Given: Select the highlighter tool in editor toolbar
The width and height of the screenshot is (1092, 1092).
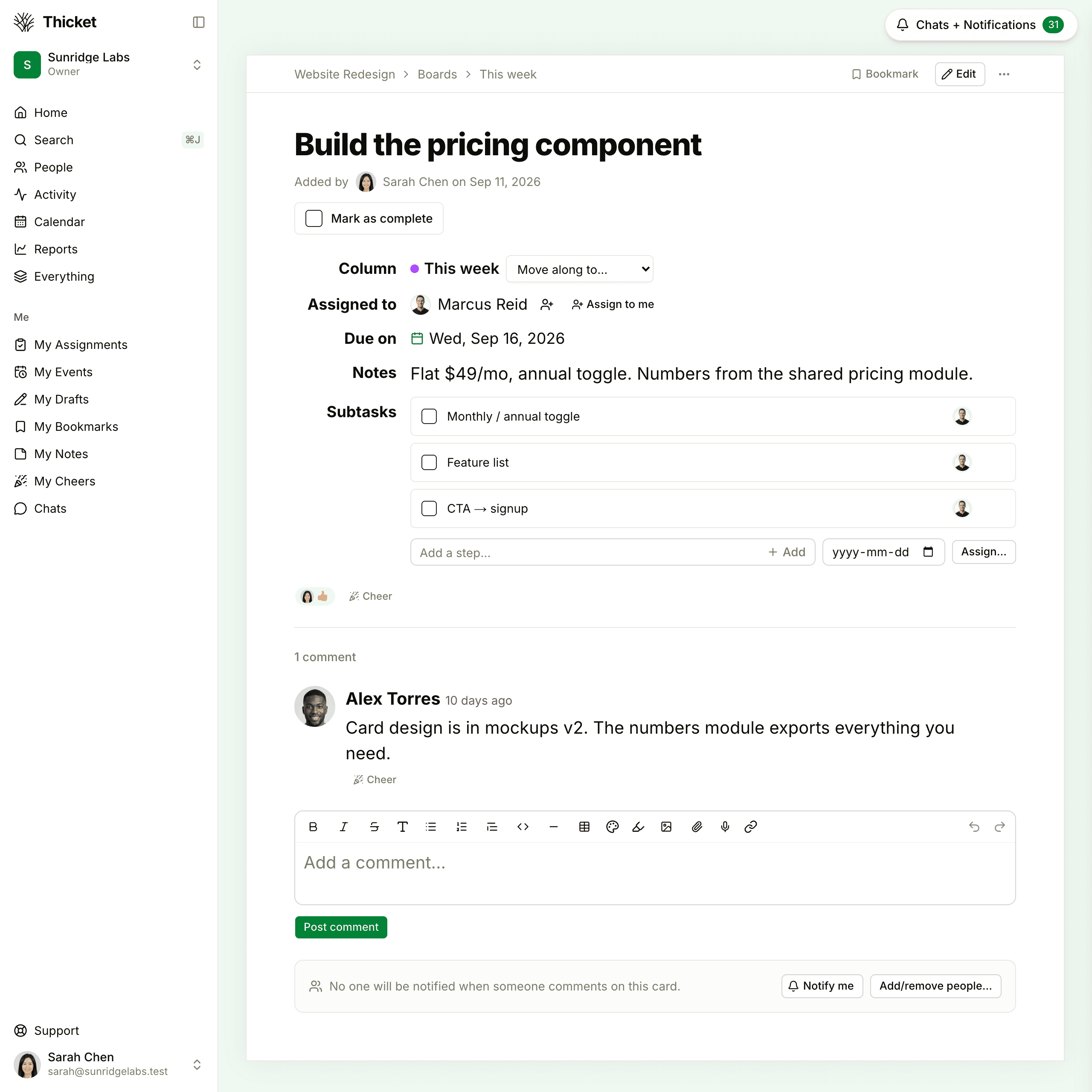Looking at the screenshot, I should 638,827.
